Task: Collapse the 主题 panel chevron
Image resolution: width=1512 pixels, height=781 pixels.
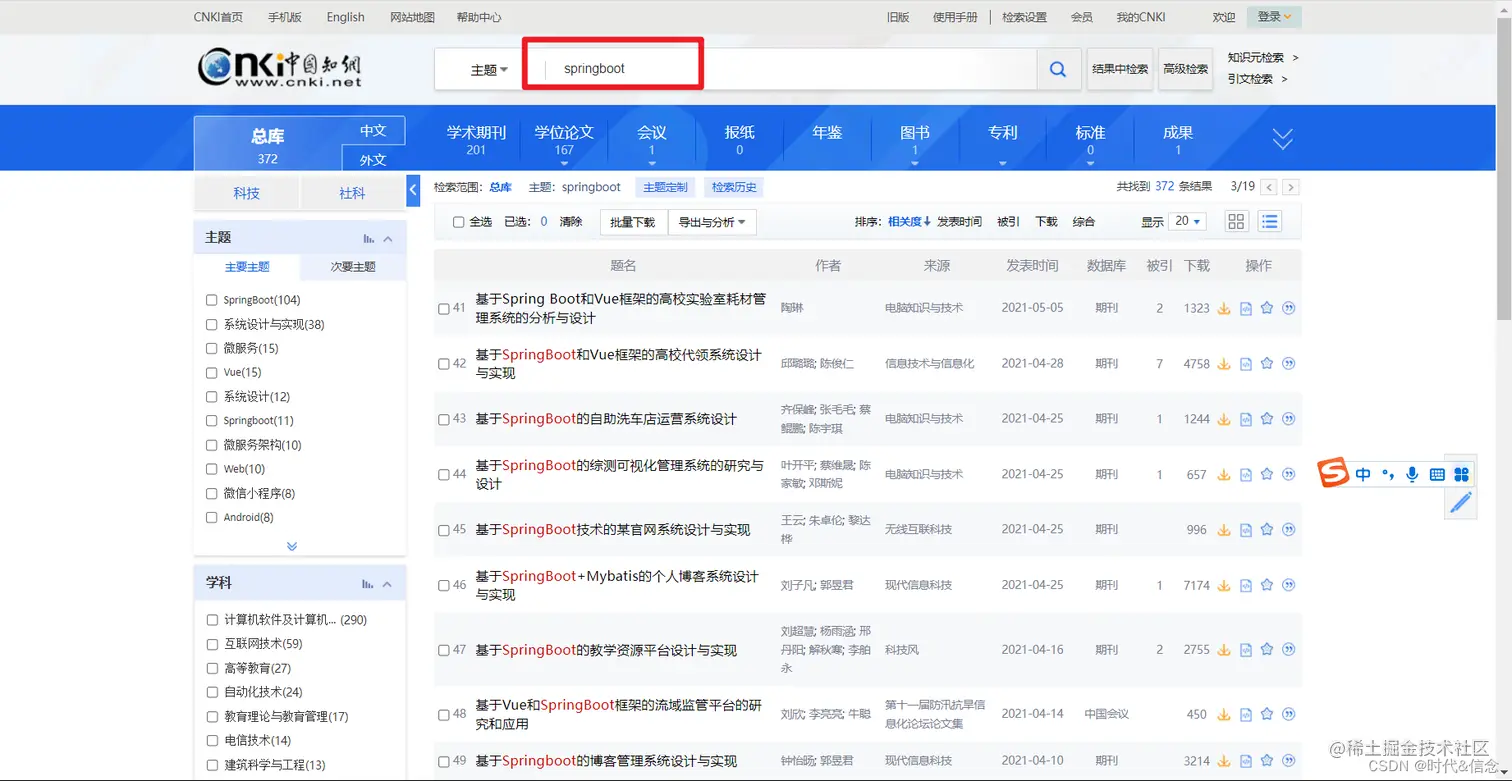Action: click(x=388, y=238)
